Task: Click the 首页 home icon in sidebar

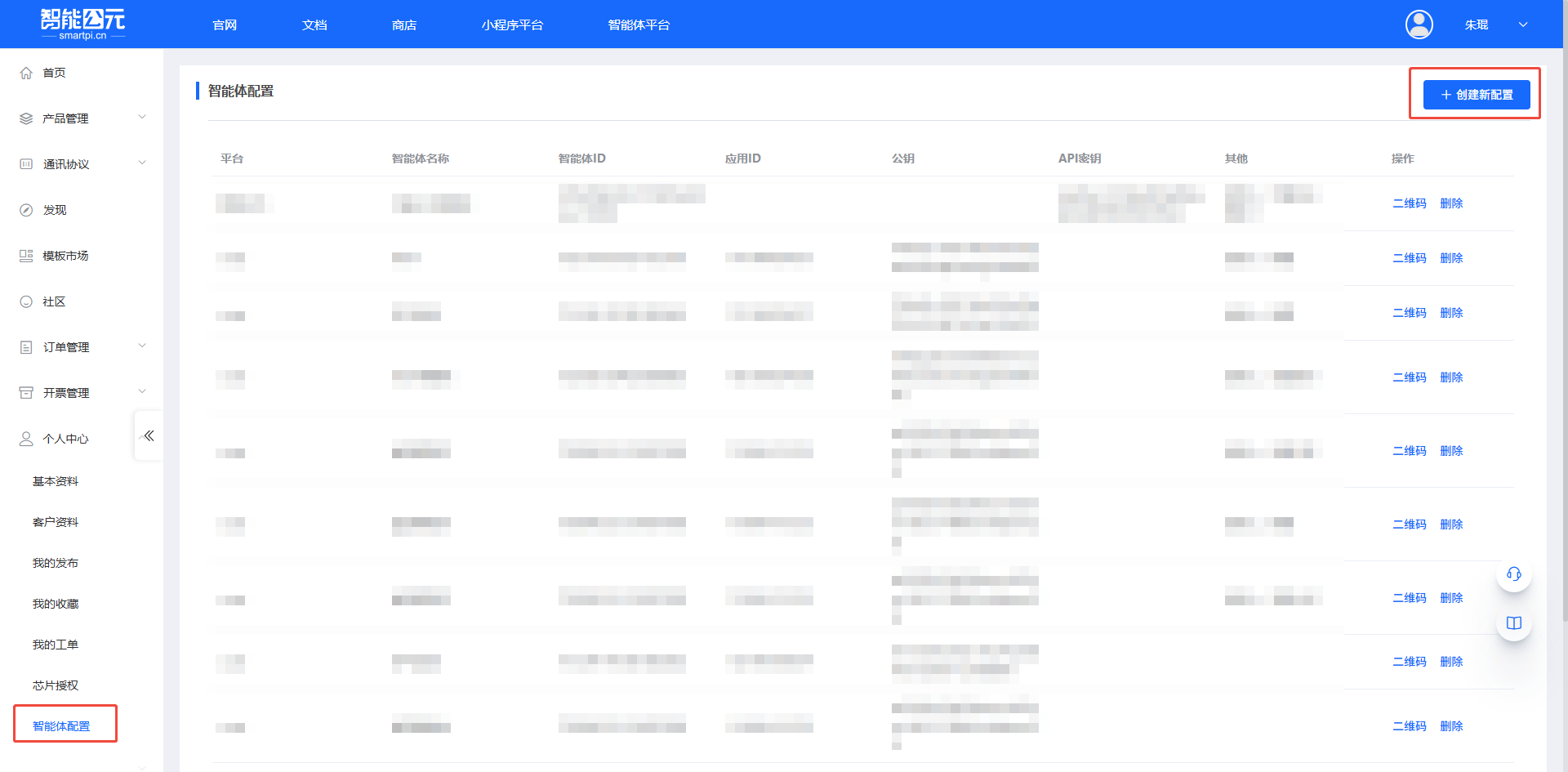Action: pos(26,73)
